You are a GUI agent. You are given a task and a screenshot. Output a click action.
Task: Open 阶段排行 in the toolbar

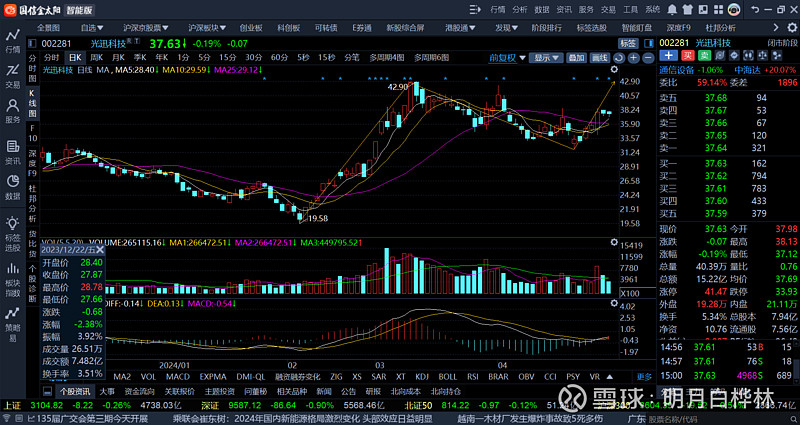coord(546,28)
